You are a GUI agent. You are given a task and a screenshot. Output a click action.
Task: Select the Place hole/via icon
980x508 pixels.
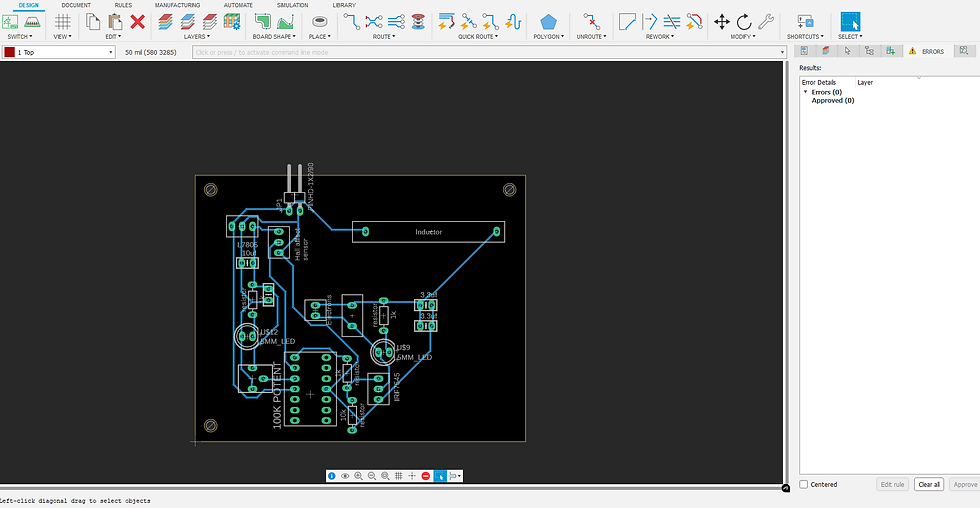pyautogui.click(x=320, y=21)
